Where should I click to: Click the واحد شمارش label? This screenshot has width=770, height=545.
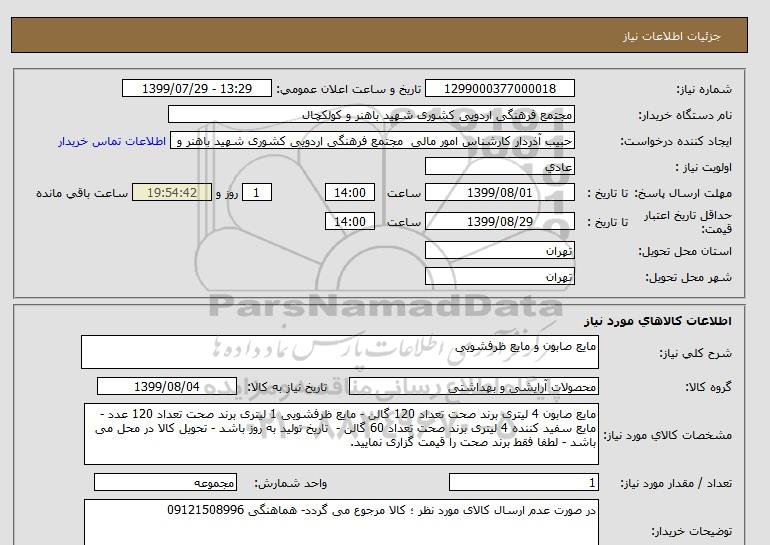(290, 484)
